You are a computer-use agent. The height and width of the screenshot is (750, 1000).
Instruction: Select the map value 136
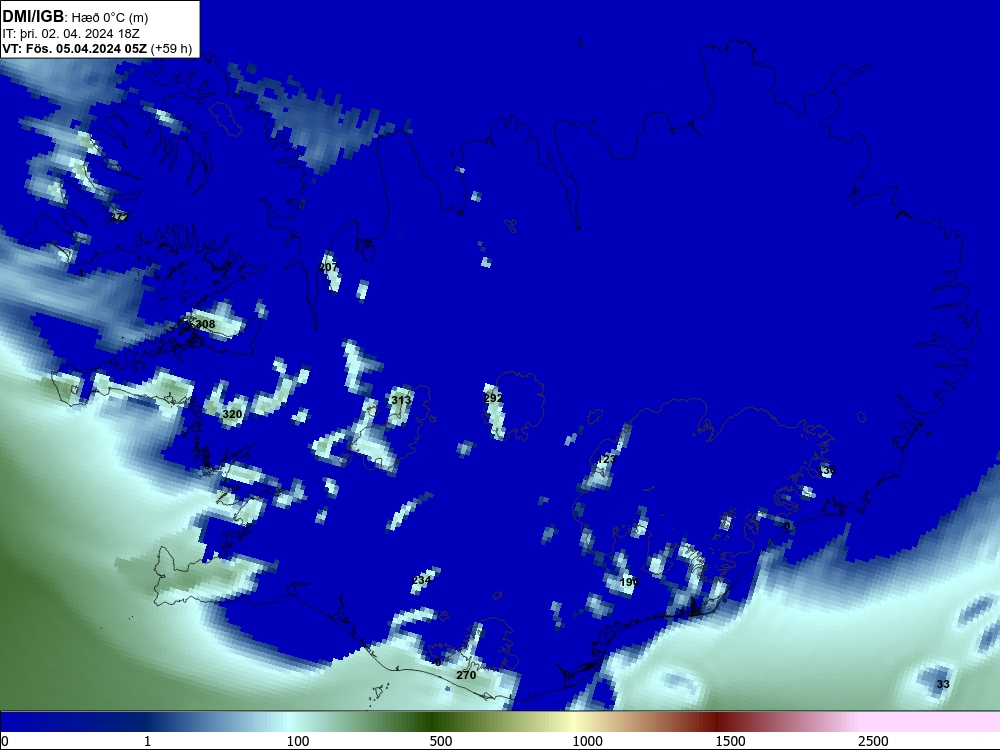pyautogui.click(x=827, y=471)
